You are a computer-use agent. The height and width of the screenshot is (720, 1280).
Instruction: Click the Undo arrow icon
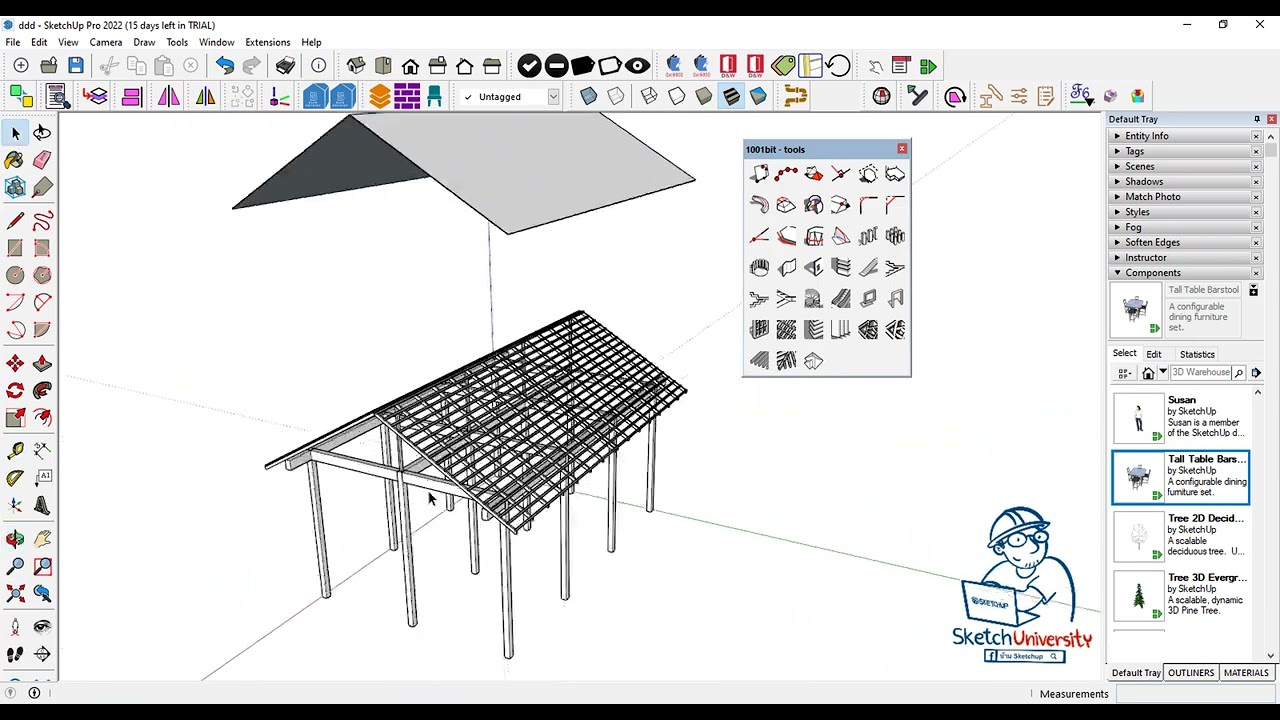pos(224,66)
